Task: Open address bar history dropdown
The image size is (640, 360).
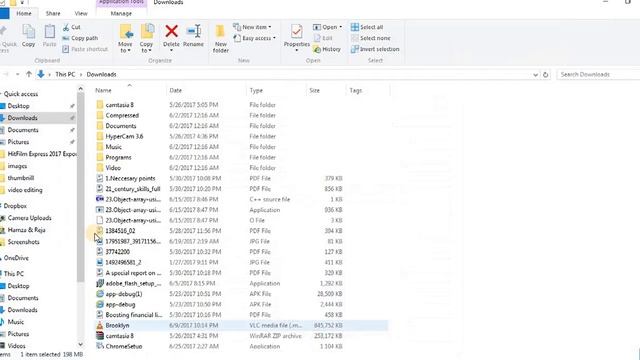Action: click(x=535, y=75)
